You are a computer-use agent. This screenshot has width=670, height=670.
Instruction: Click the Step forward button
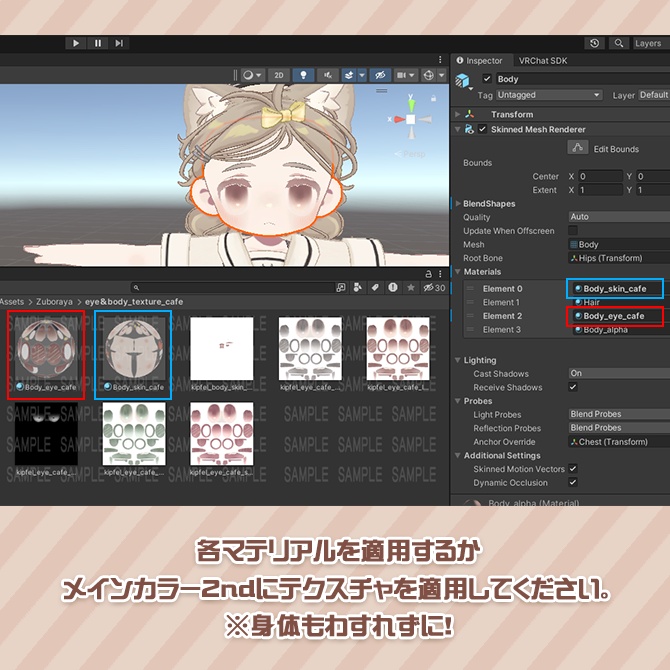(119, 43)
